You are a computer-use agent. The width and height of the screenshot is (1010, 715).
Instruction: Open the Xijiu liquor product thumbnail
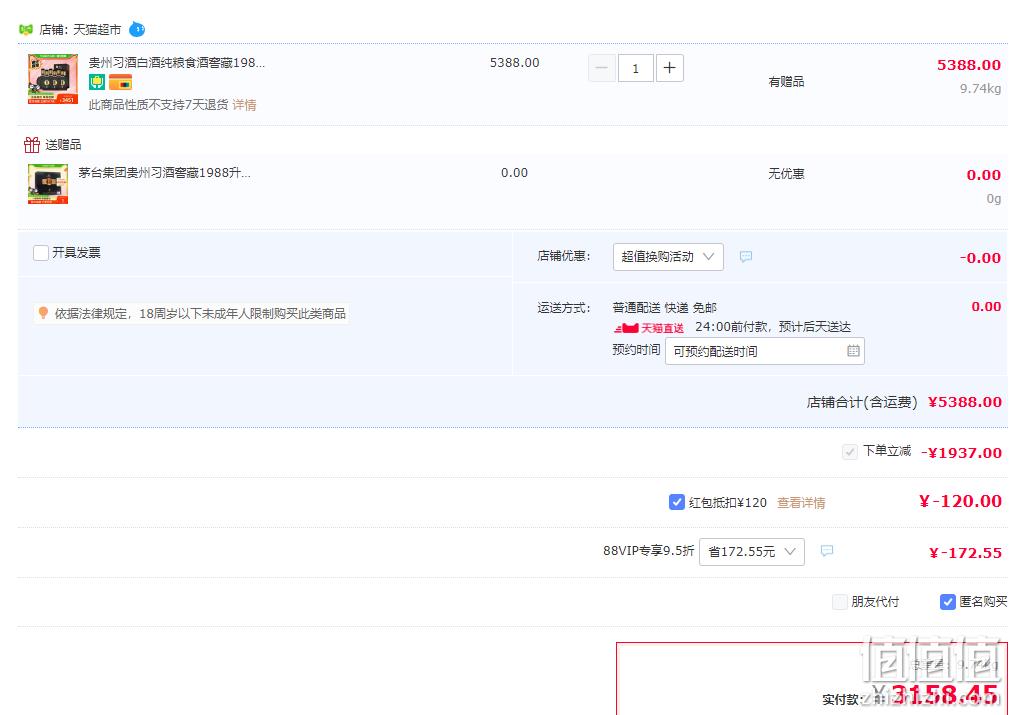[53, 79]
